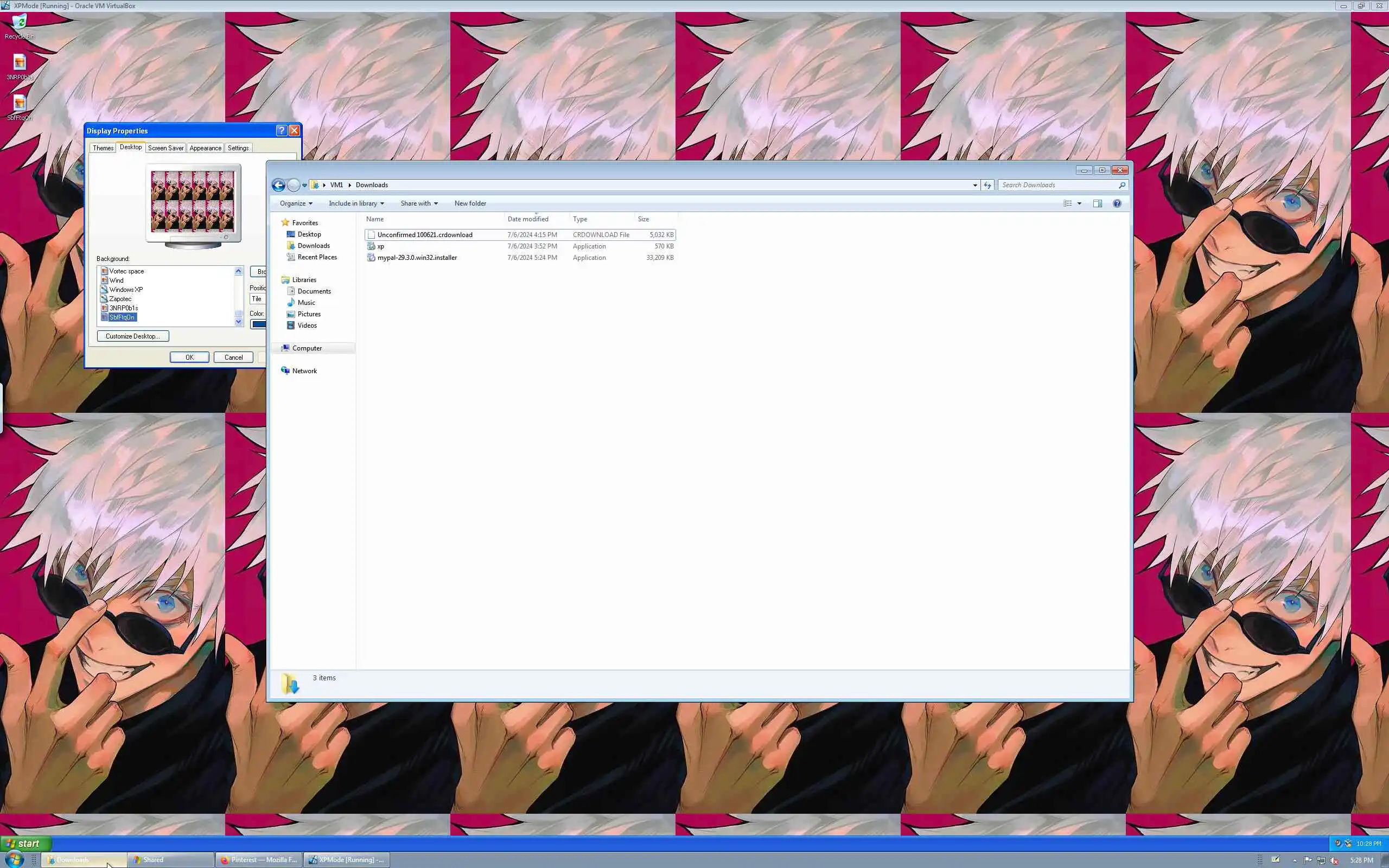1389x868 pixels.
Task: Select Windows XP in background list
Action: (x=126, y=290)
